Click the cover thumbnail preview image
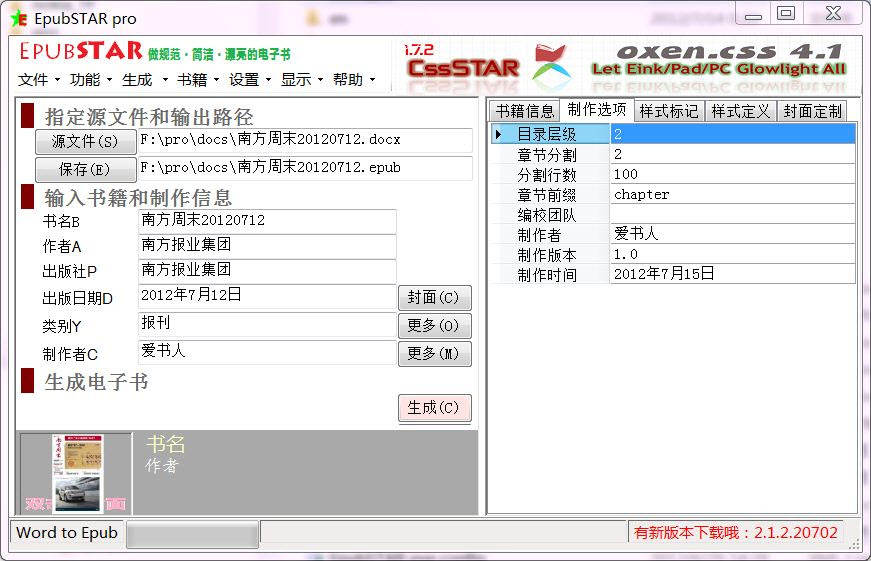Screen dimensions: 871x561 78,473
